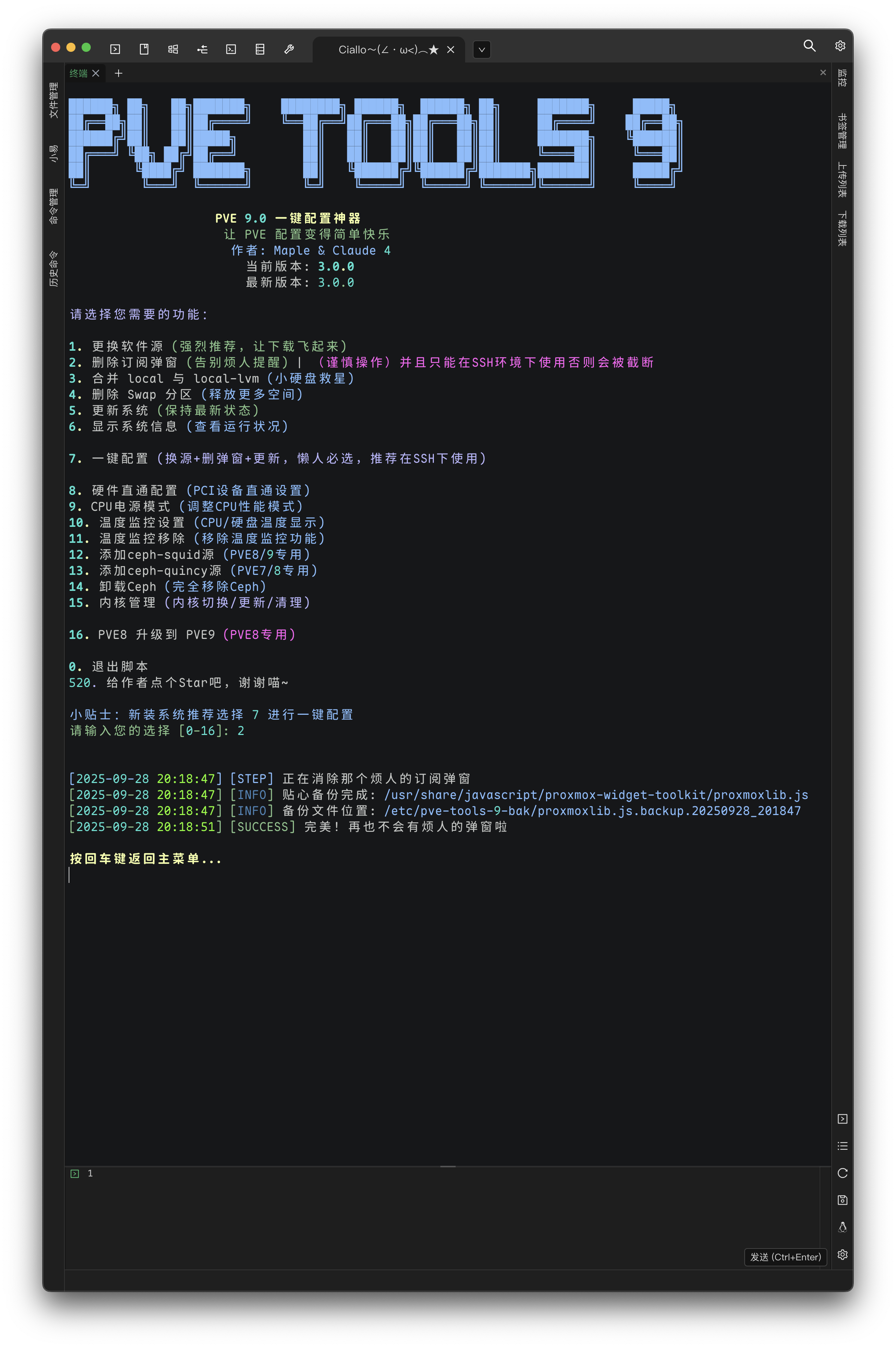Click the '当前版本: 3.0.0' line
896x1348 pixels.
click(300, 267)
